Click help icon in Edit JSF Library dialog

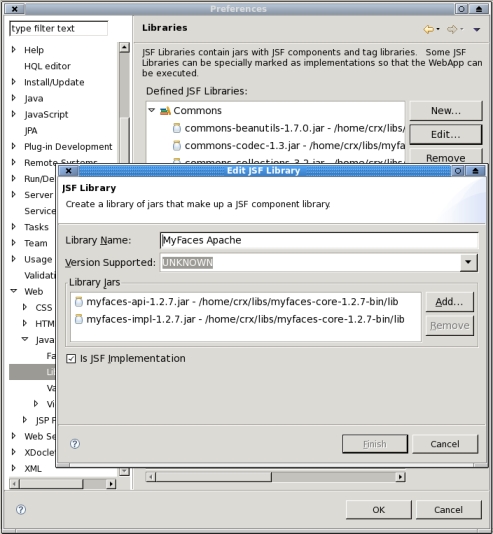pos(75,444)
